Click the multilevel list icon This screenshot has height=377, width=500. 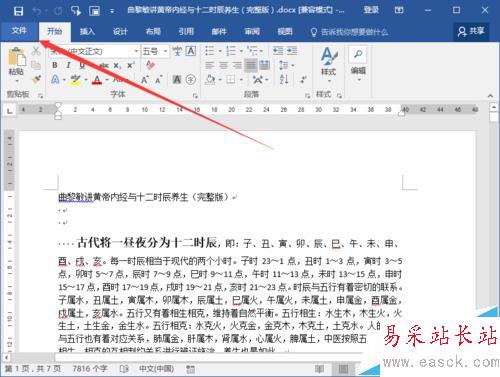252,51
